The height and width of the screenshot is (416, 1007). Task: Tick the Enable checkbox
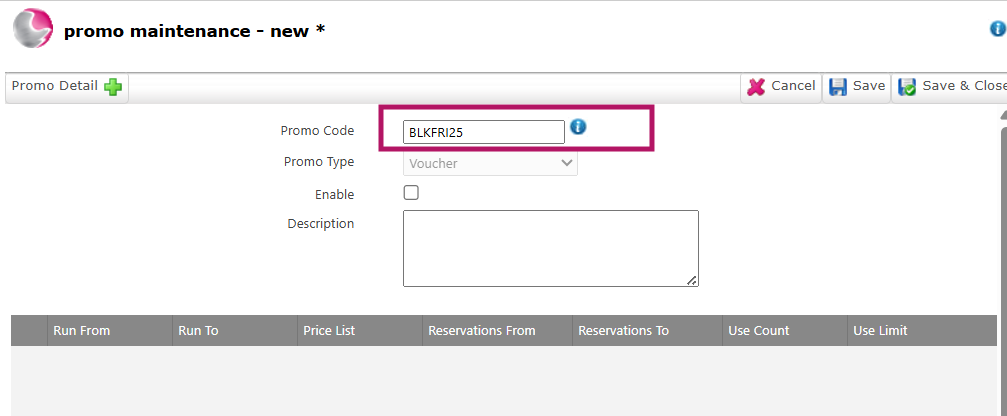click(x=411, y=193)
